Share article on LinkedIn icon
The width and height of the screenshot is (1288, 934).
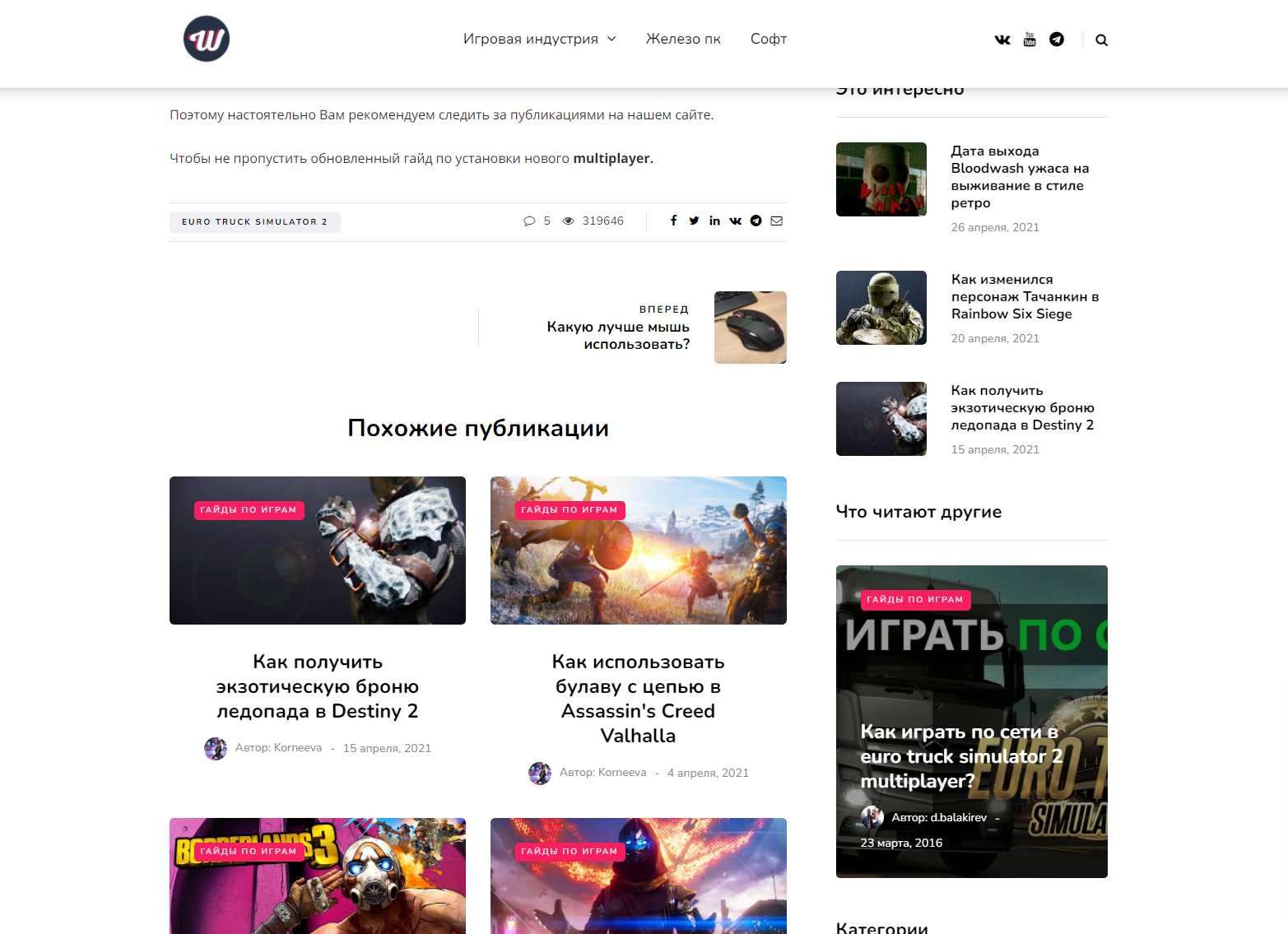714,221
